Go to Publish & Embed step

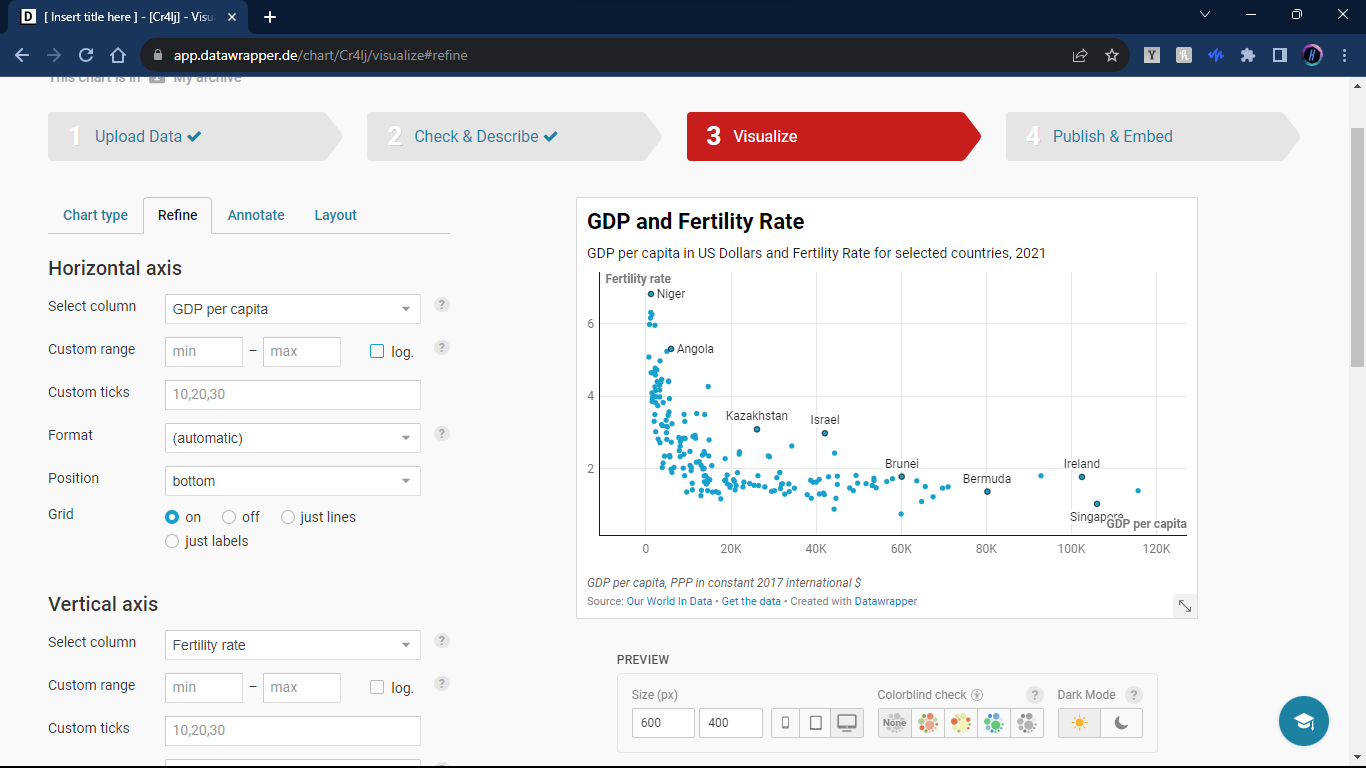click(x=1112, y=136)
